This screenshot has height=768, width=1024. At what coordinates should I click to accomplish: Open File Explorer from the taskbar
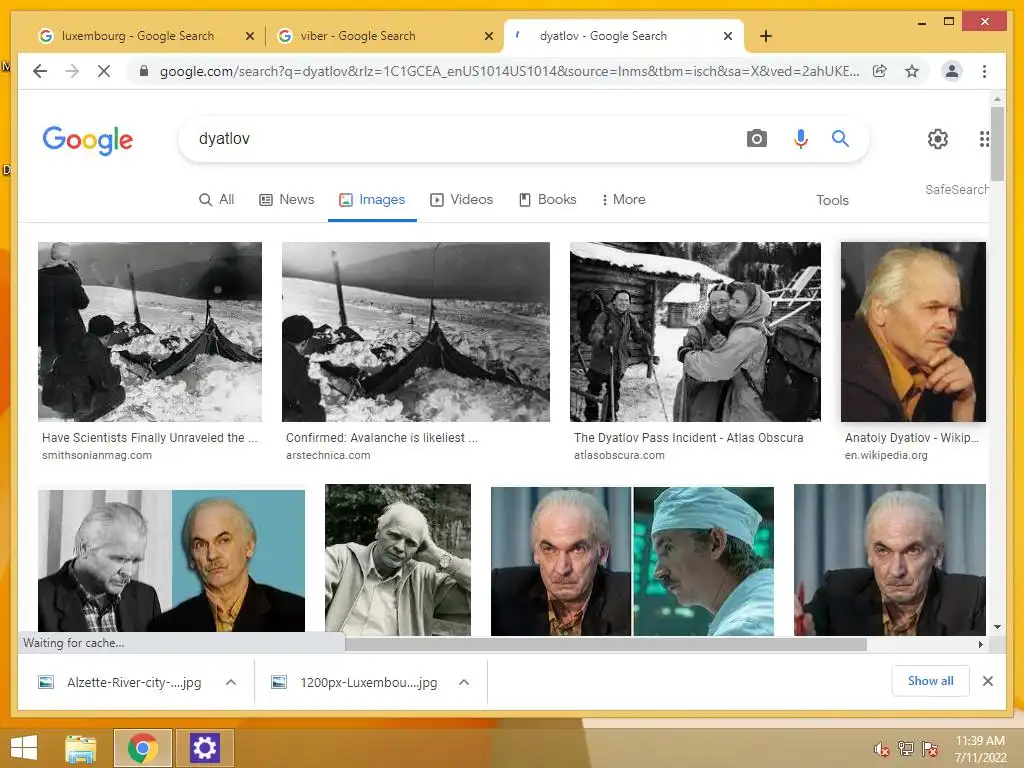(x=81, y=748)
